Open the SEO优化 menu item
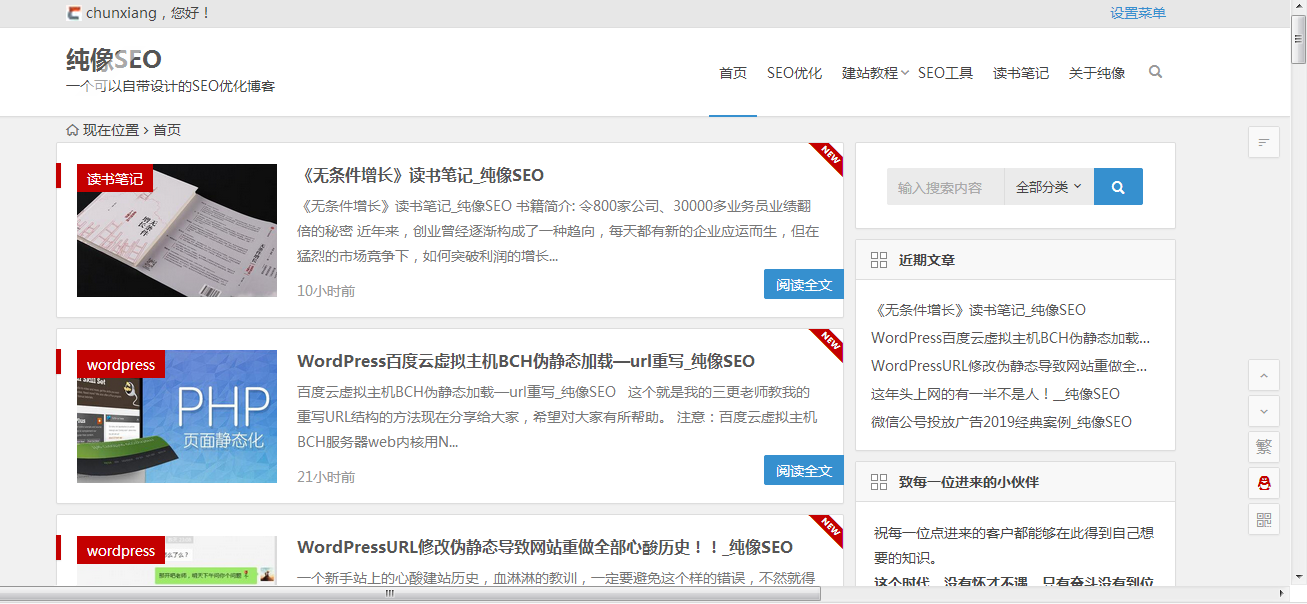 pyautogui.click(x=794, y=73)
